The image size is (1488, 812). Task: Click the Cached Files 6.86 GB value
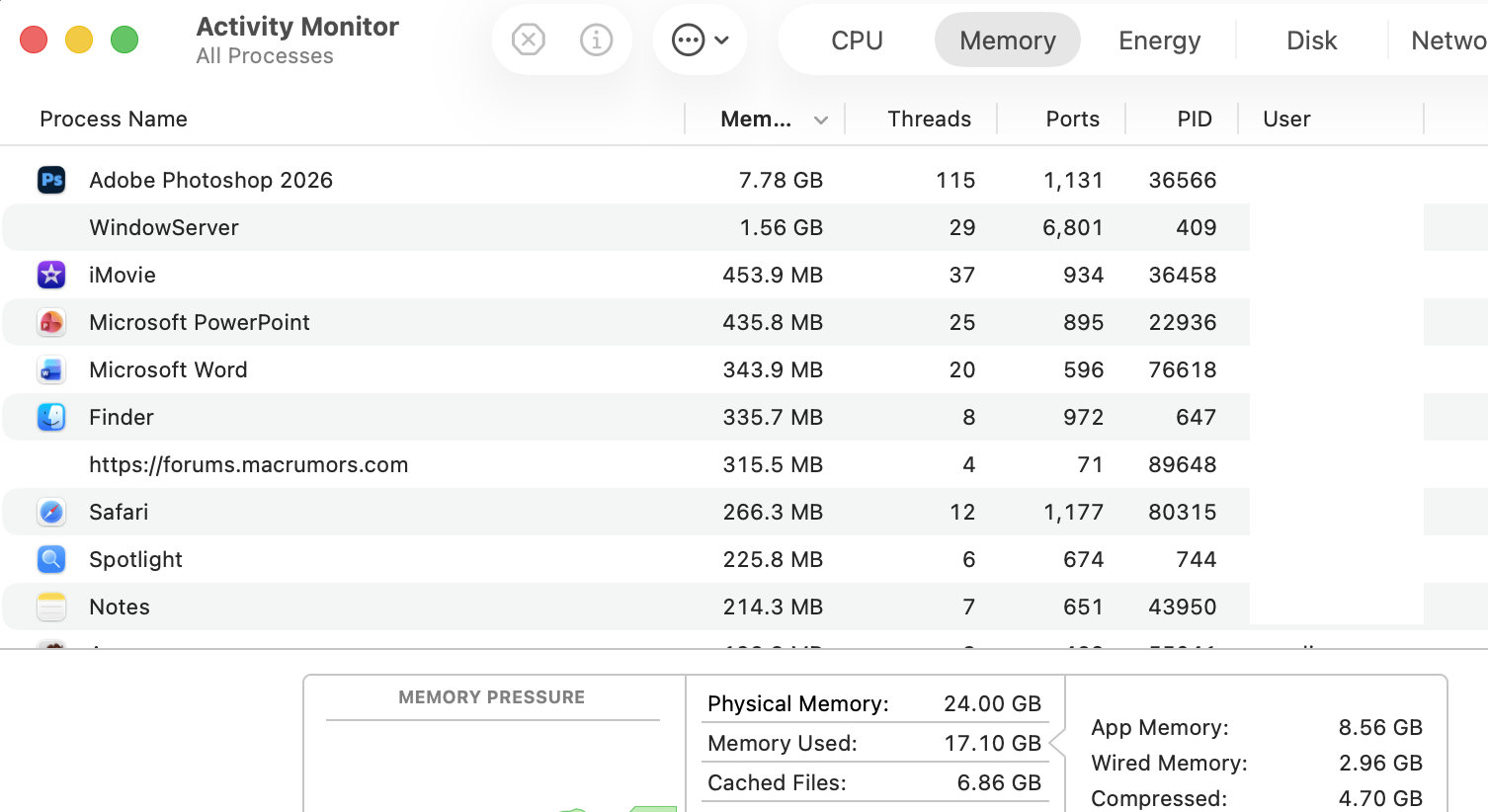[999, 782]
